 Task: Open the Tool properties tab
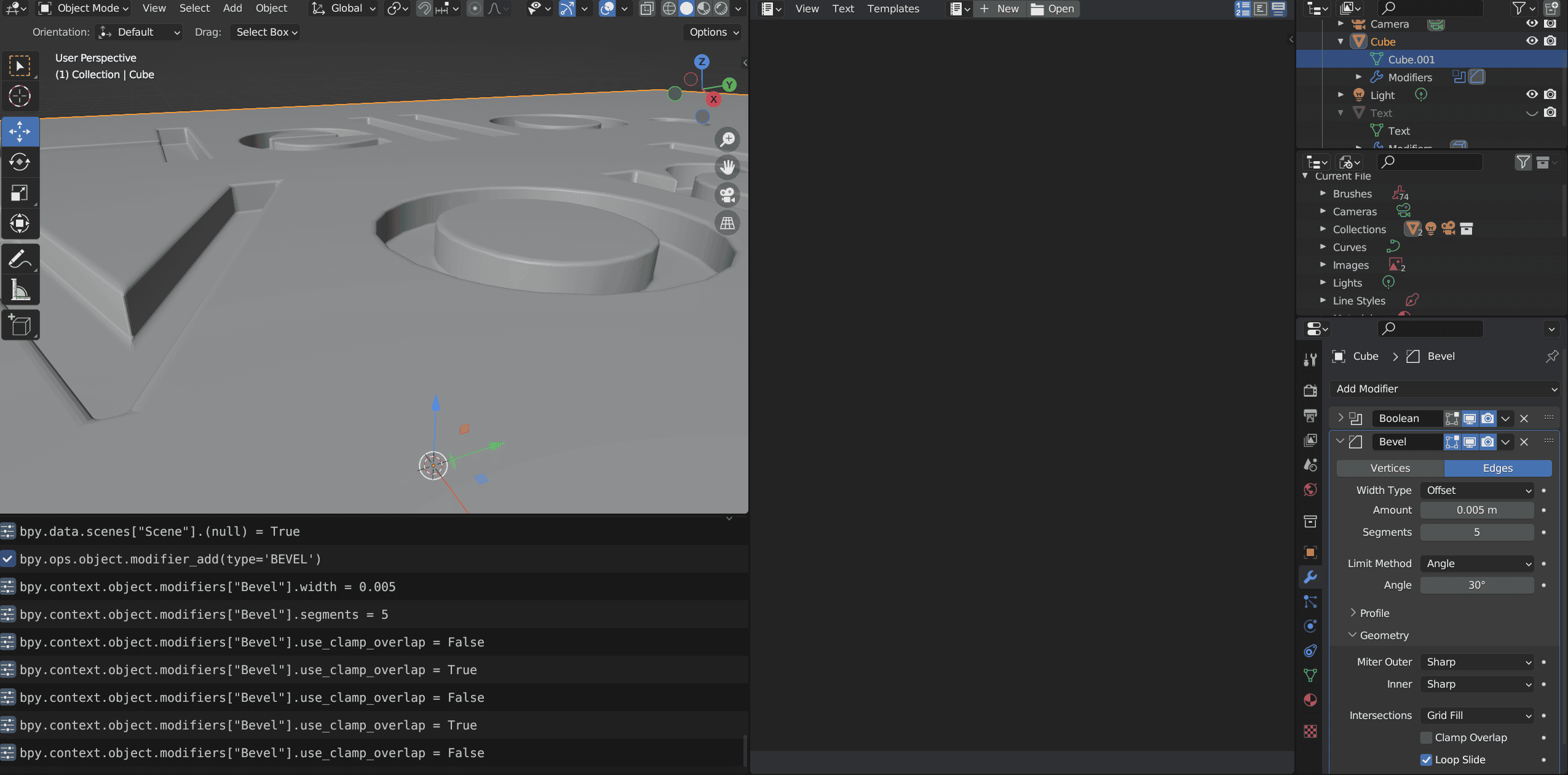pos(1310,360)
